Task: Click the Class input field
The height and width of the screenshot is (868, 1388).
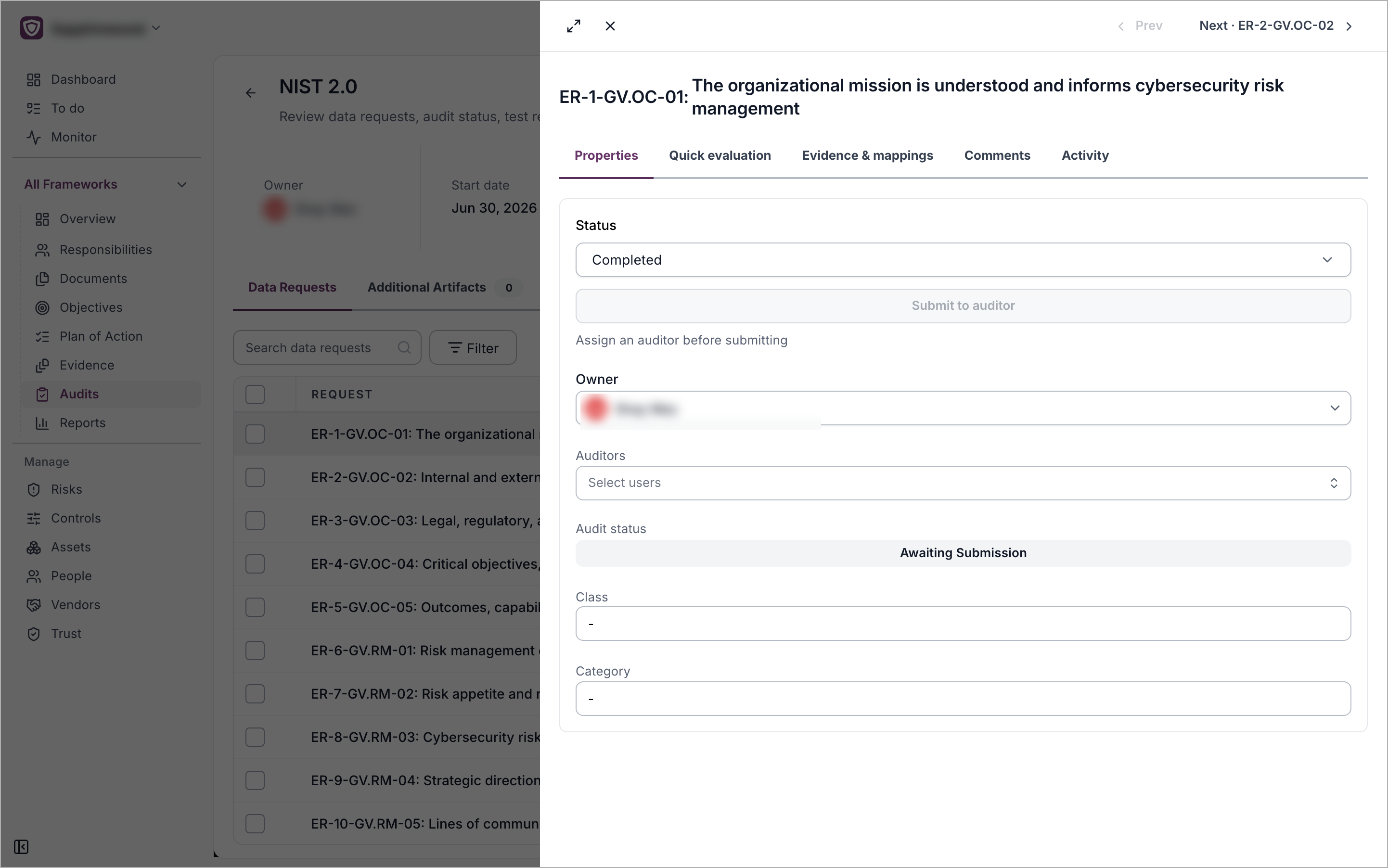Action: click(x=963, y=624)
